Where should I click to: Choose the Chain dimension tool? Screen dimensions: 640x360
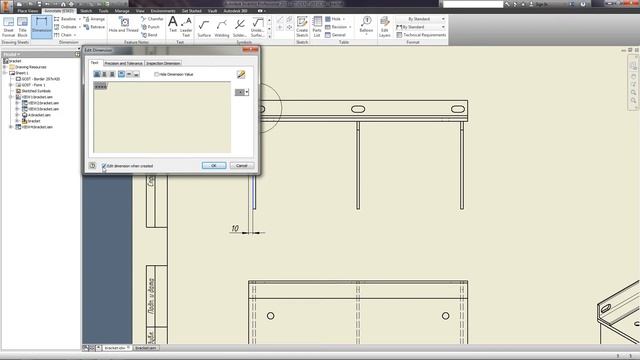pyautogui.click(x=63, y=35)
